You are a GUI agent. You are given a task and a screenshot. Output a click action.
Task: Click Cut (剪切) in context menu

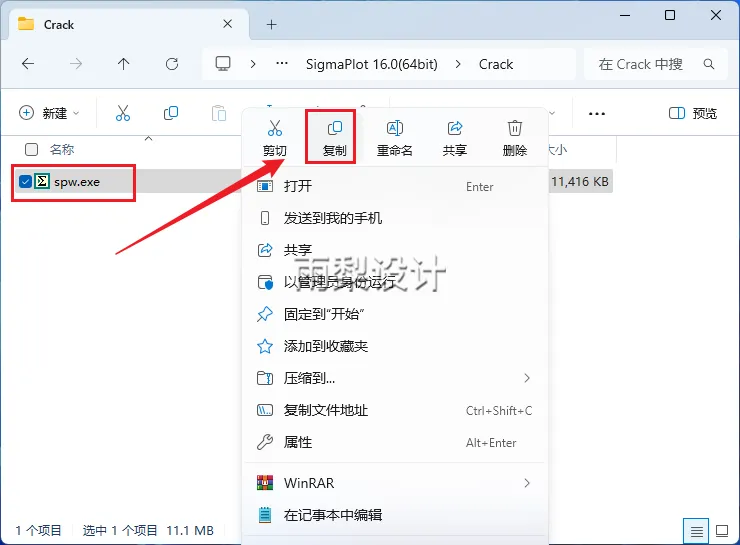tap(275, 138)
